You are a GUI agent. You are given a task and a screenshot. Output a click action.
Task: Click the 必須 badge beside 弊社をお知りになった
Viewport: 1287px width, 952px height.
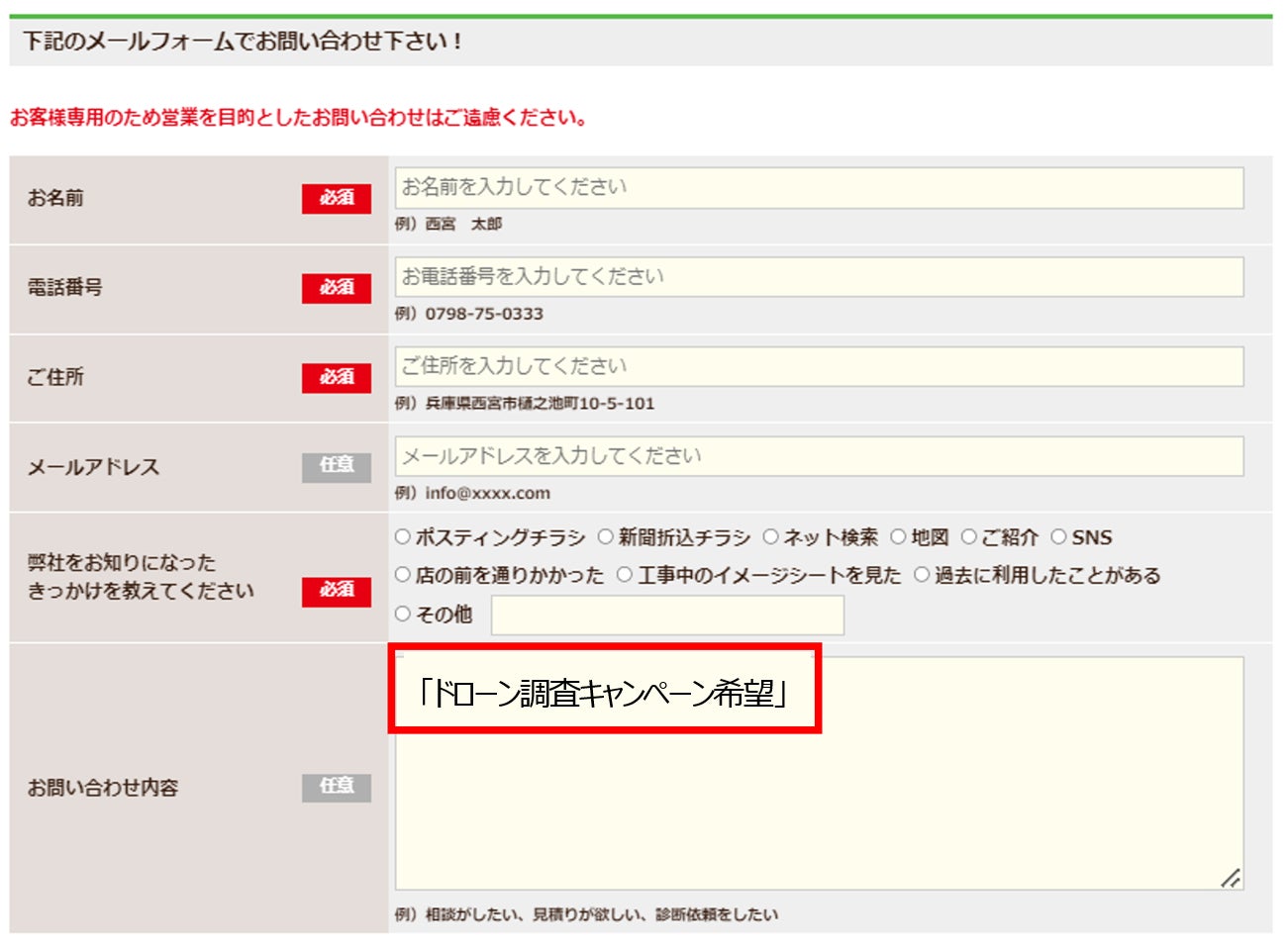click(x=337, y=590)
